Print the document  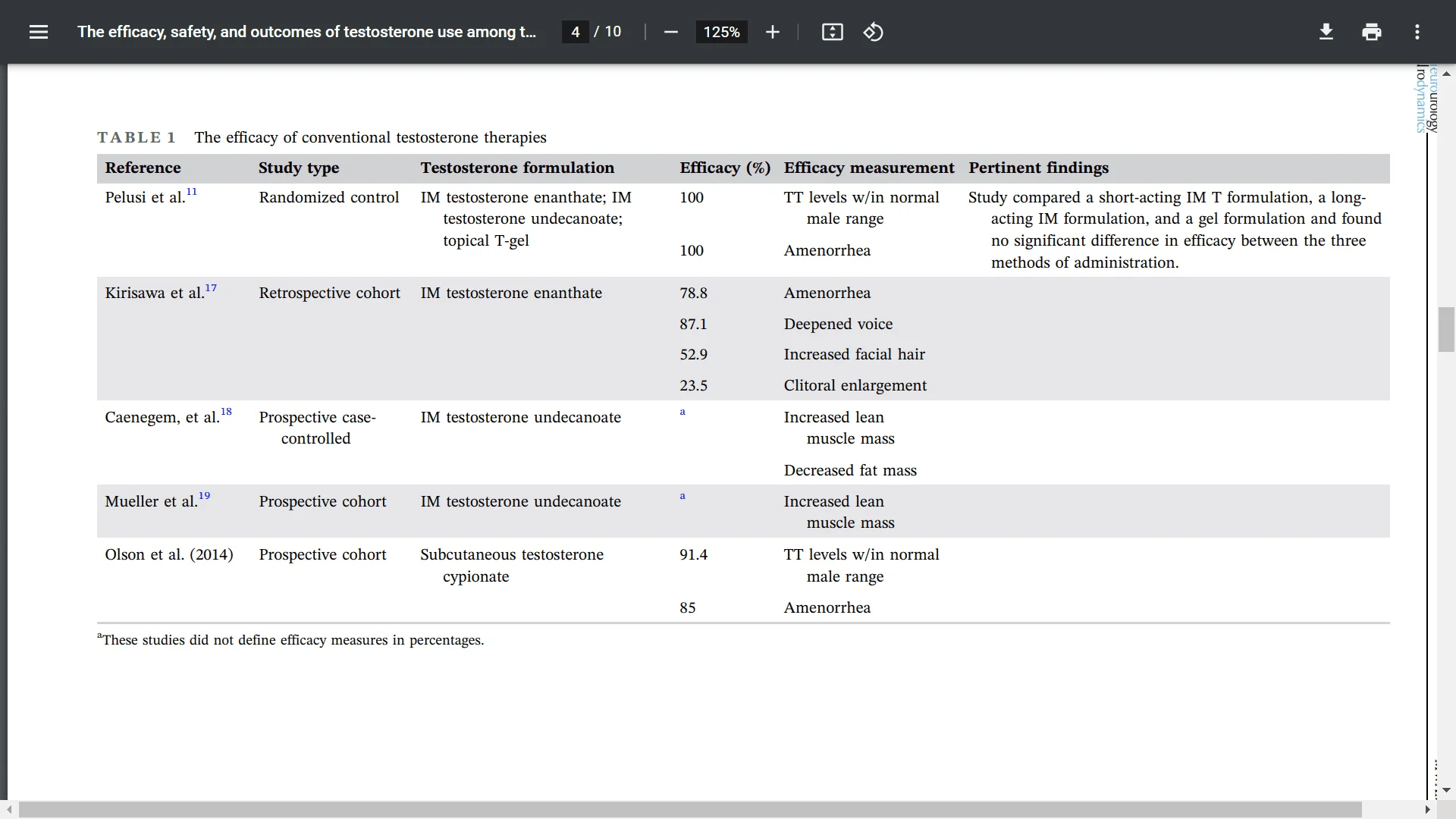point(1371,32)
